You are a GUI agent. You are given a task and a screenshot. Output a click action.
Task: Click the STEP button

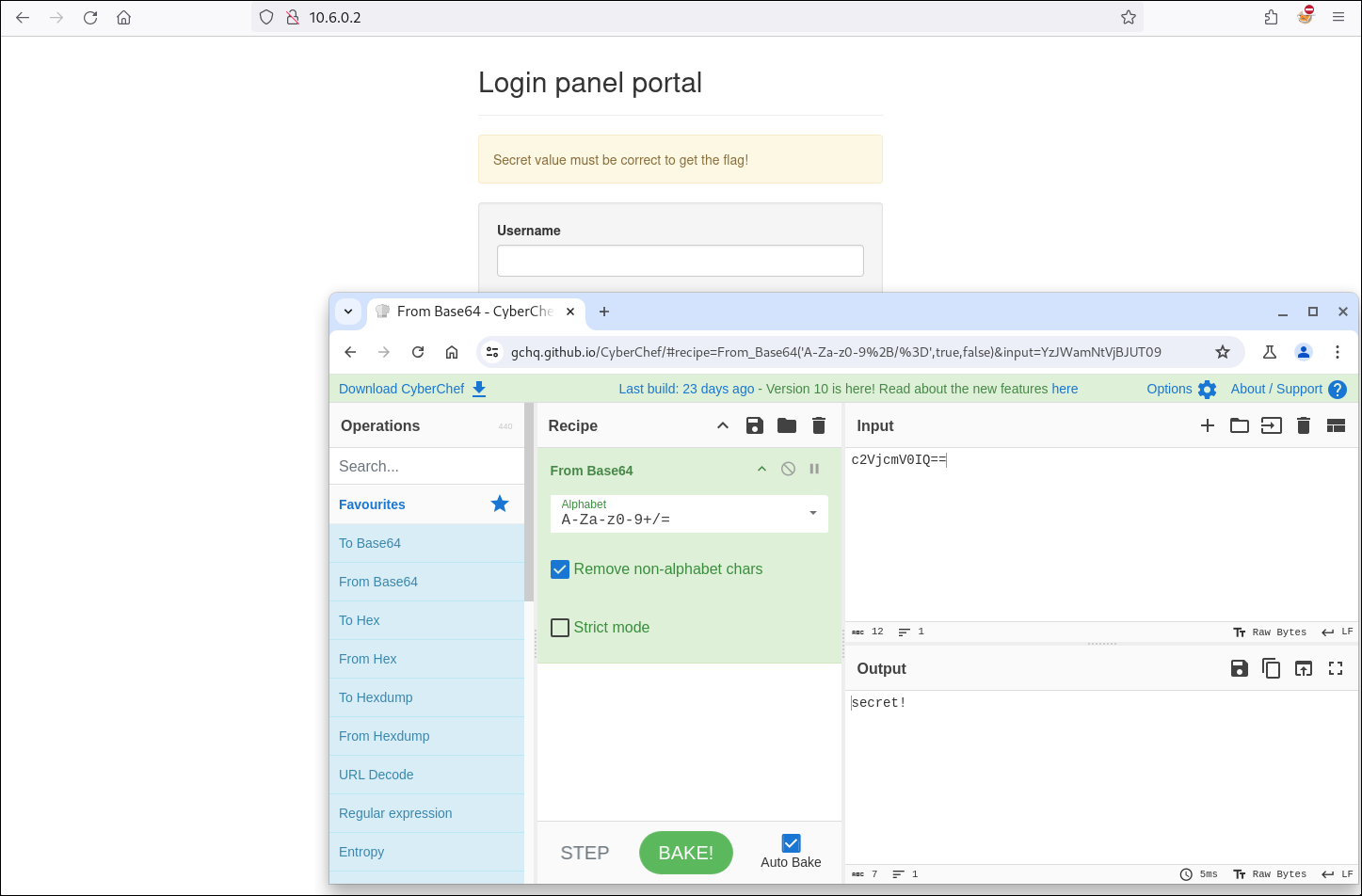pos(585,853)
